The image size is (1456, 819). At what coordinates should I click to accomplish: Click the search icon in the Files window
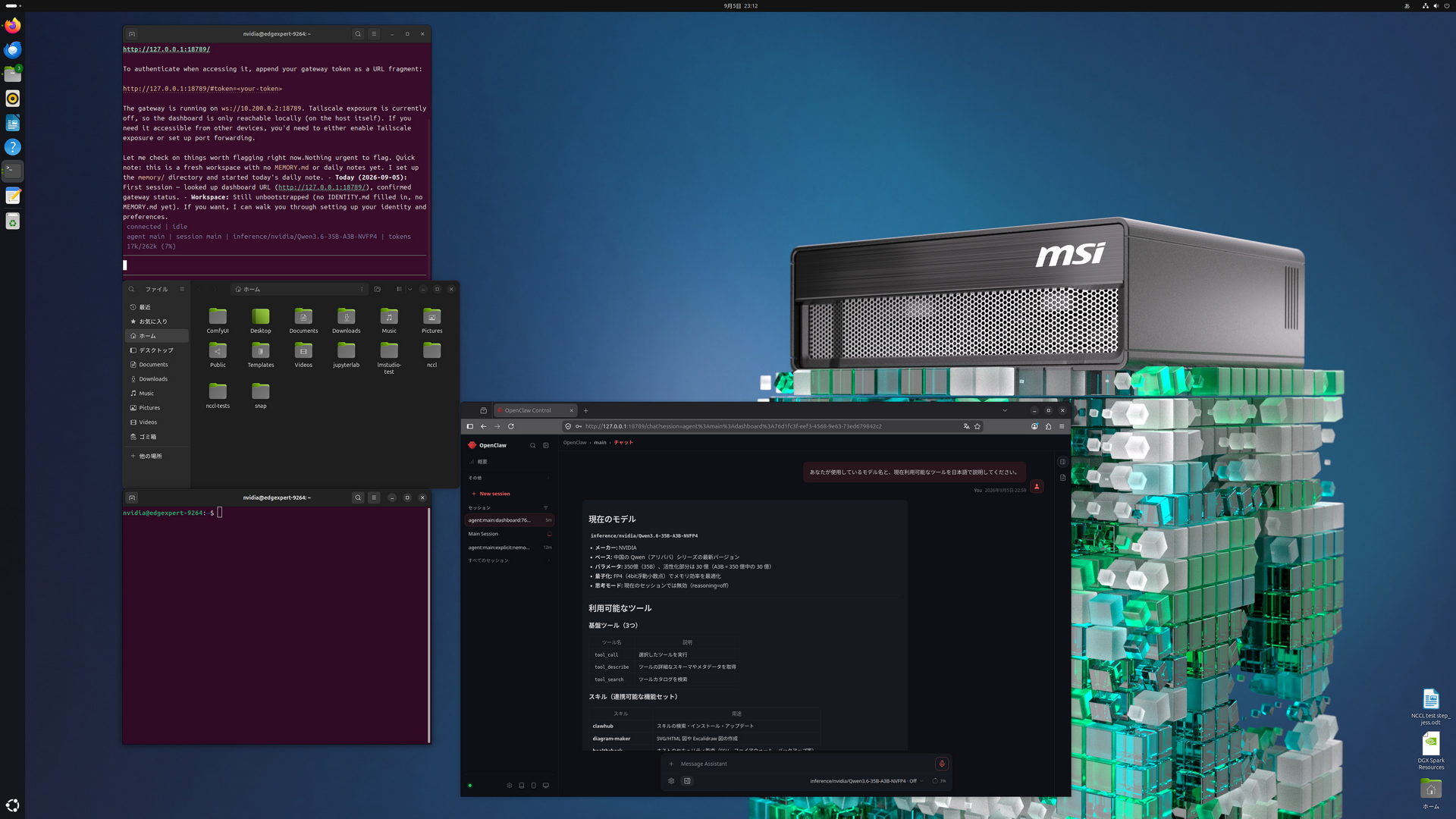pos(131,289)
